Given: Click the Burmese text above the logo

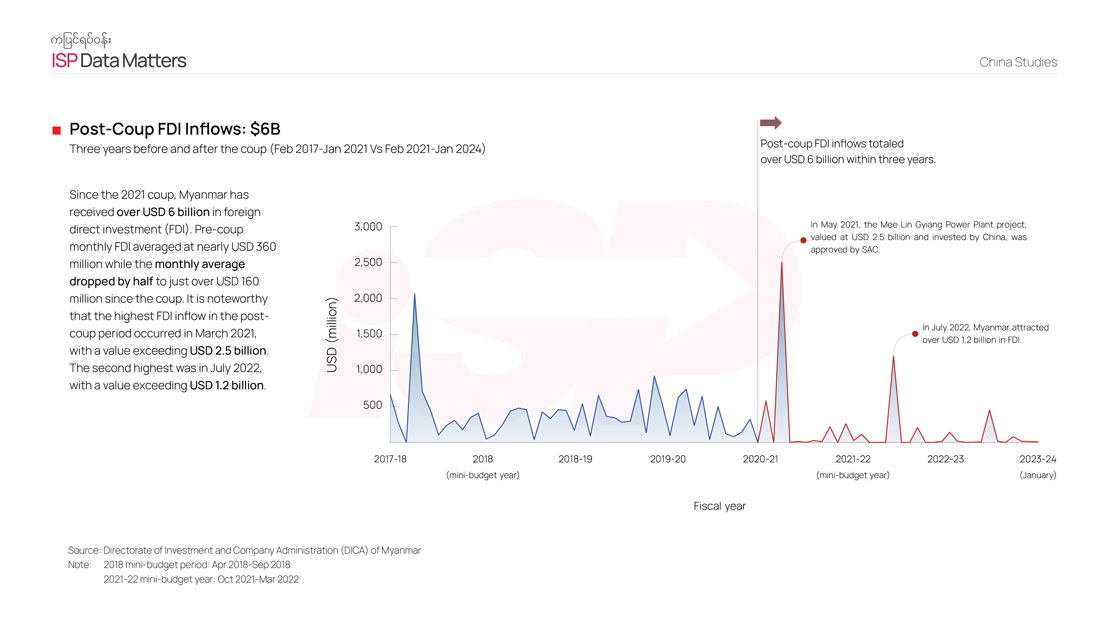Looking at the screenshot, I should tap(80, 39).
